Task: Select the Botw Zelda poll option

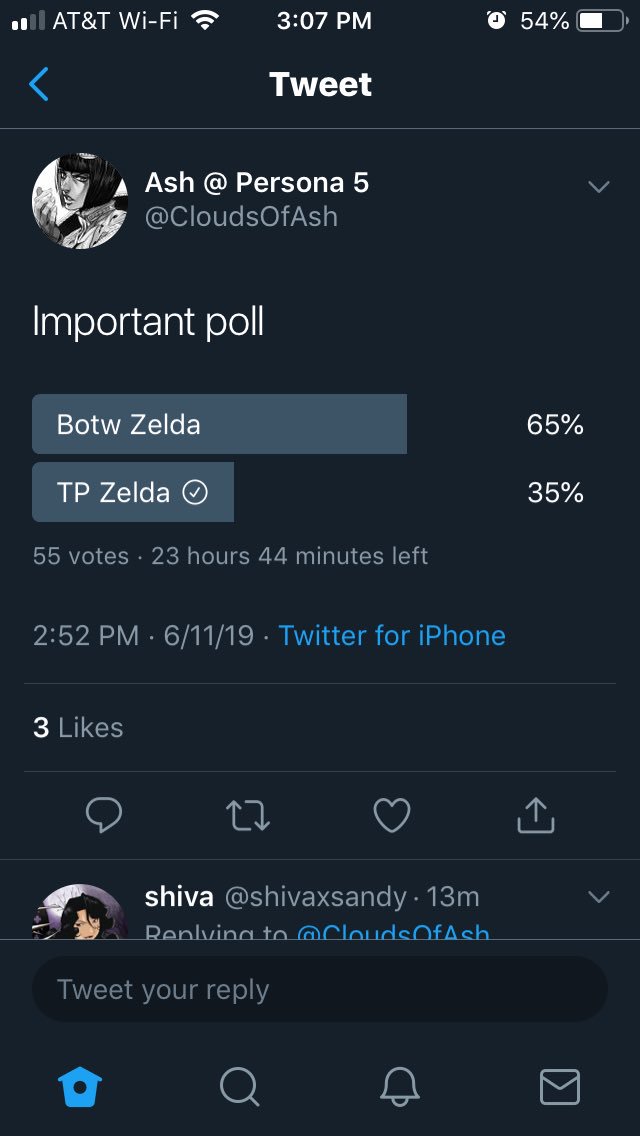Action: pyautogui.click(x=219, y=424)
